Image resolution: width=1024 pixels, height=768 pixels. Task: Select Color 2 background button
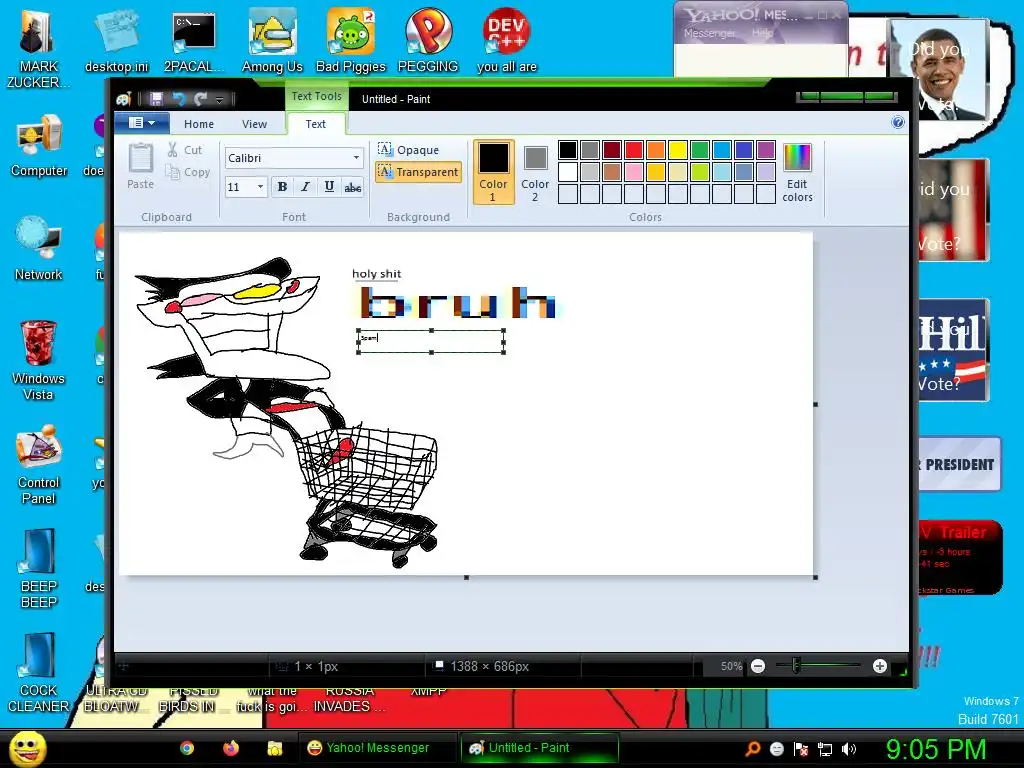click(535, 172)
